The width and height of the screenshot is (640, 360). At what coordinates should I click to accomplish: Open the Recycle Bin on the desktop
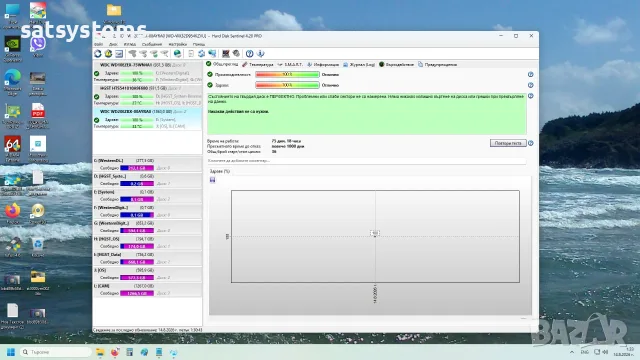tap(38, 247)
